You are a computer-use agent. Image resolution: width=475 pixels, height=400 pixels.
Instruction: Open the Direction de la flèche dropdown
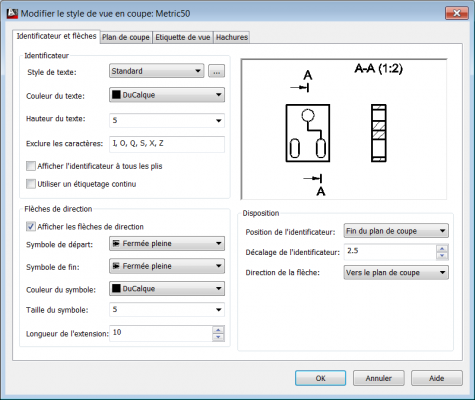pos(396,272)
